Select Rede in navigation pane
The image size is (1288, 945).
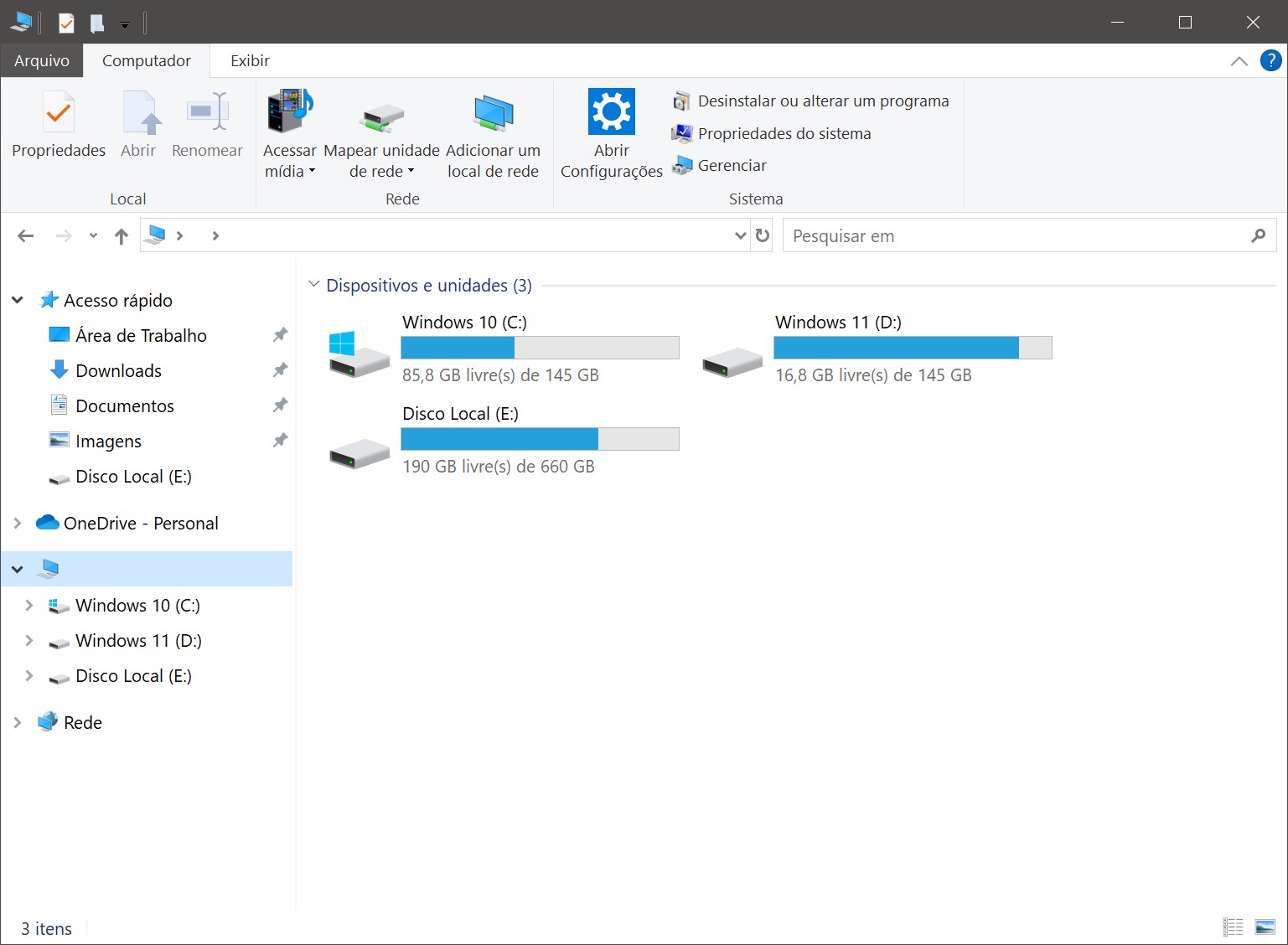point(70,722)
